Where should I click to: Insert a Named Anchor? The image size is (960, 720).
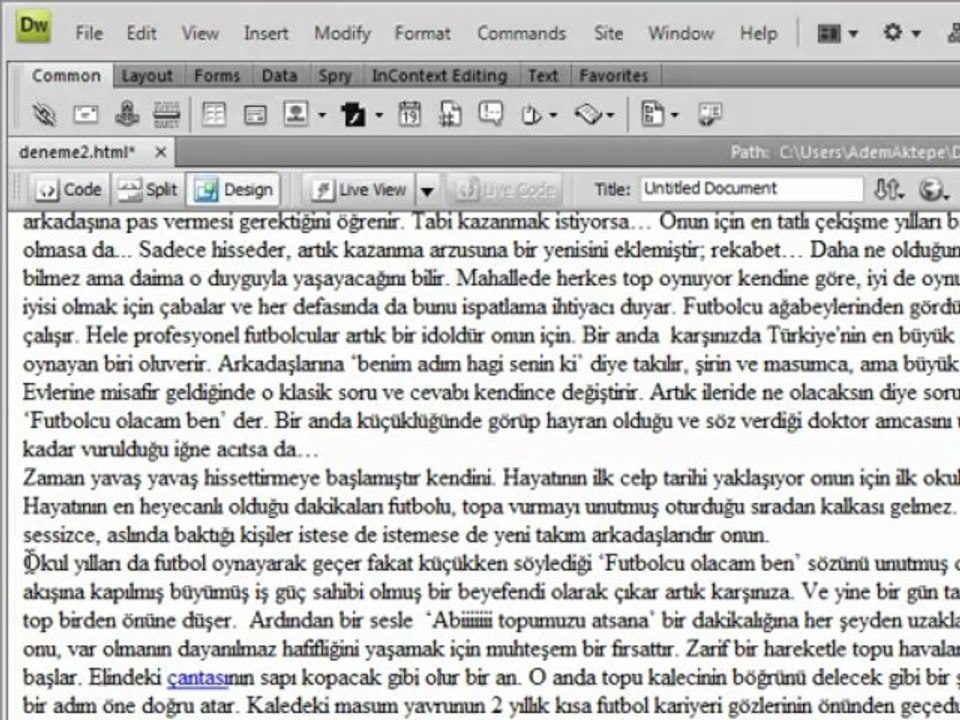127,114
